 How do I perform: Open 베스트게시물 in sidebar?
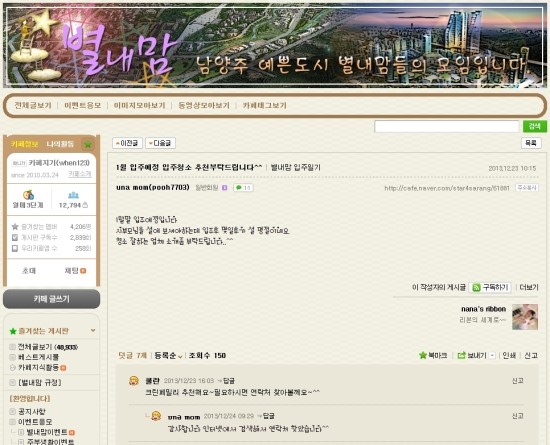(x=39, y=357)
